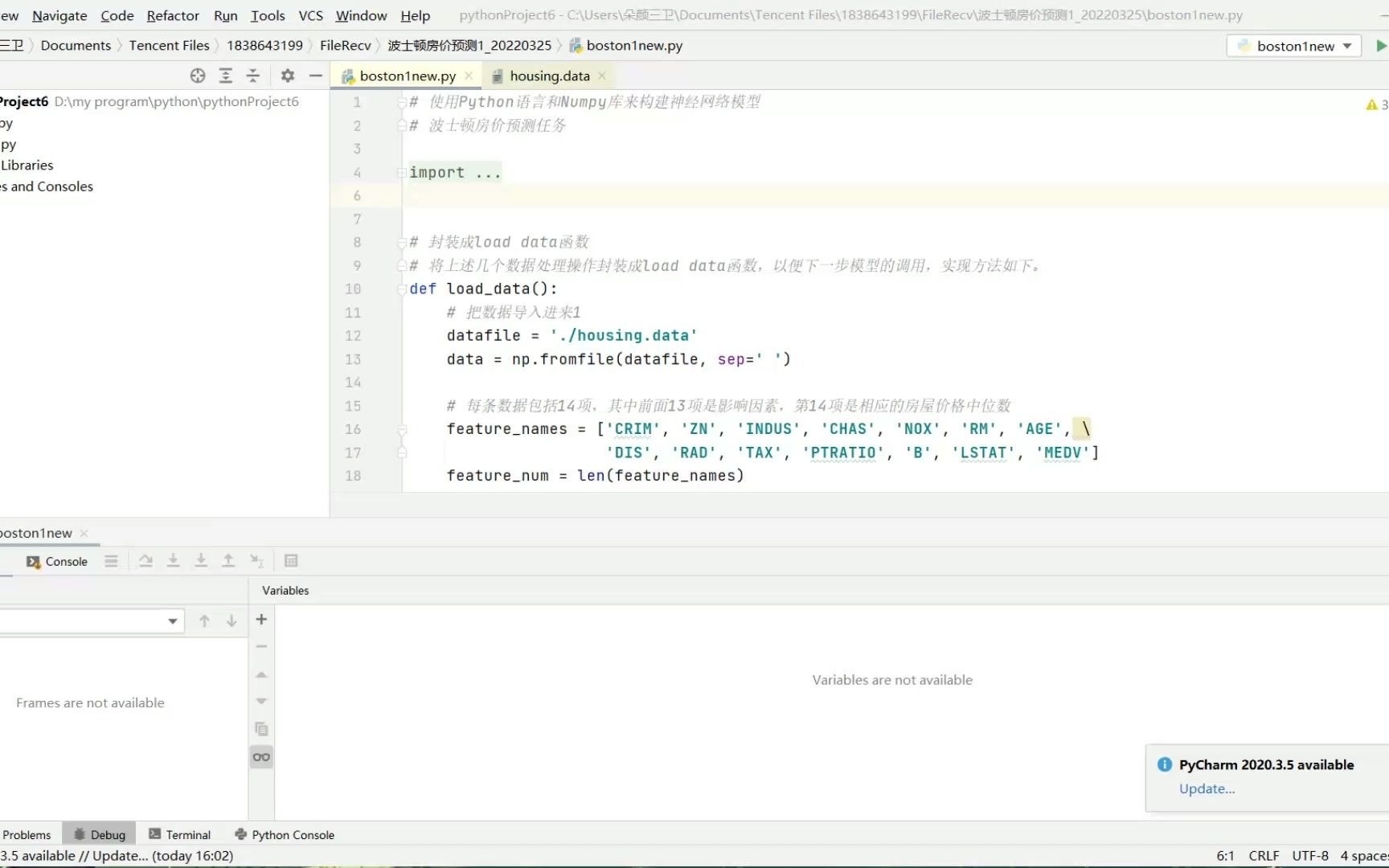Add a new watch with plus
Image resolution: width=1389 pixels, height=868 pixels.
click(261, 620)
